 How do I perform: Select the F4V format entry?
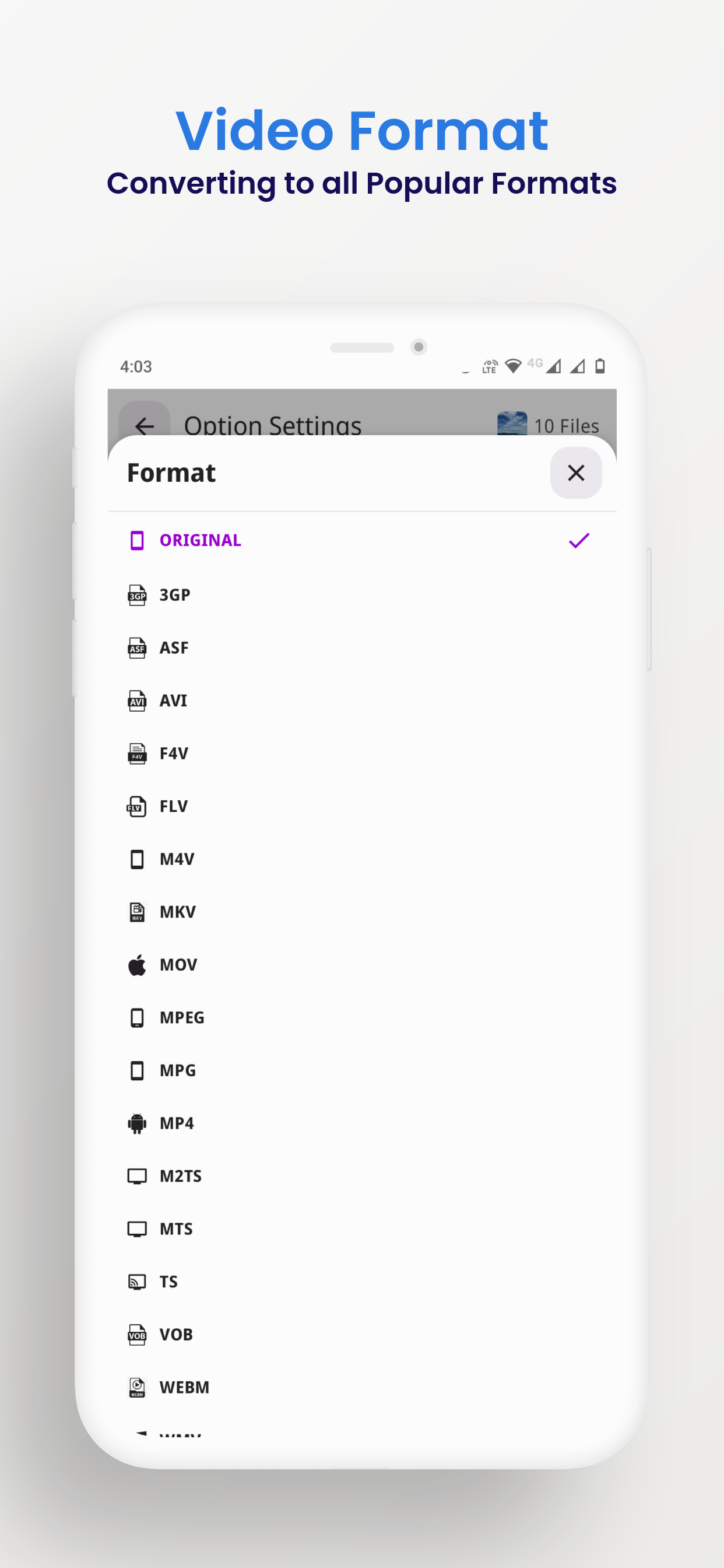173,754
